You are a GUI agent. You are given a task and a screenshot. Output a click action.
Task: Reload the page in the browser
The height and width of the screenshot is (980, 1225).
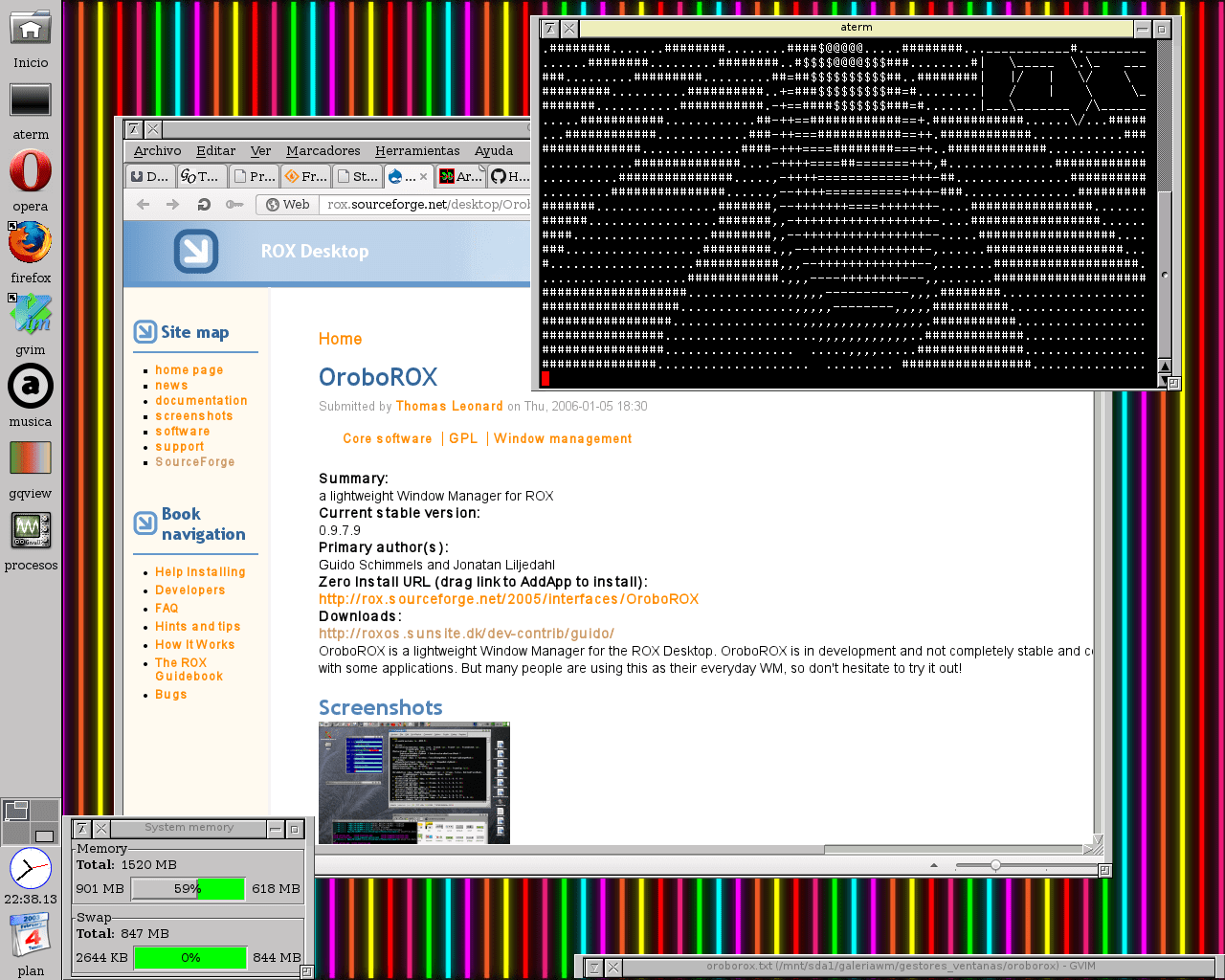[x=204, y=204]
